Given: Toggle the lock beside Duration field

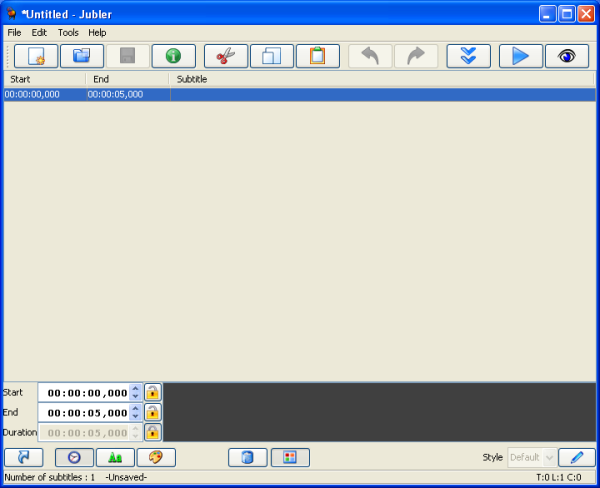Looking at the screenshot, I should [x=153, y=433].
